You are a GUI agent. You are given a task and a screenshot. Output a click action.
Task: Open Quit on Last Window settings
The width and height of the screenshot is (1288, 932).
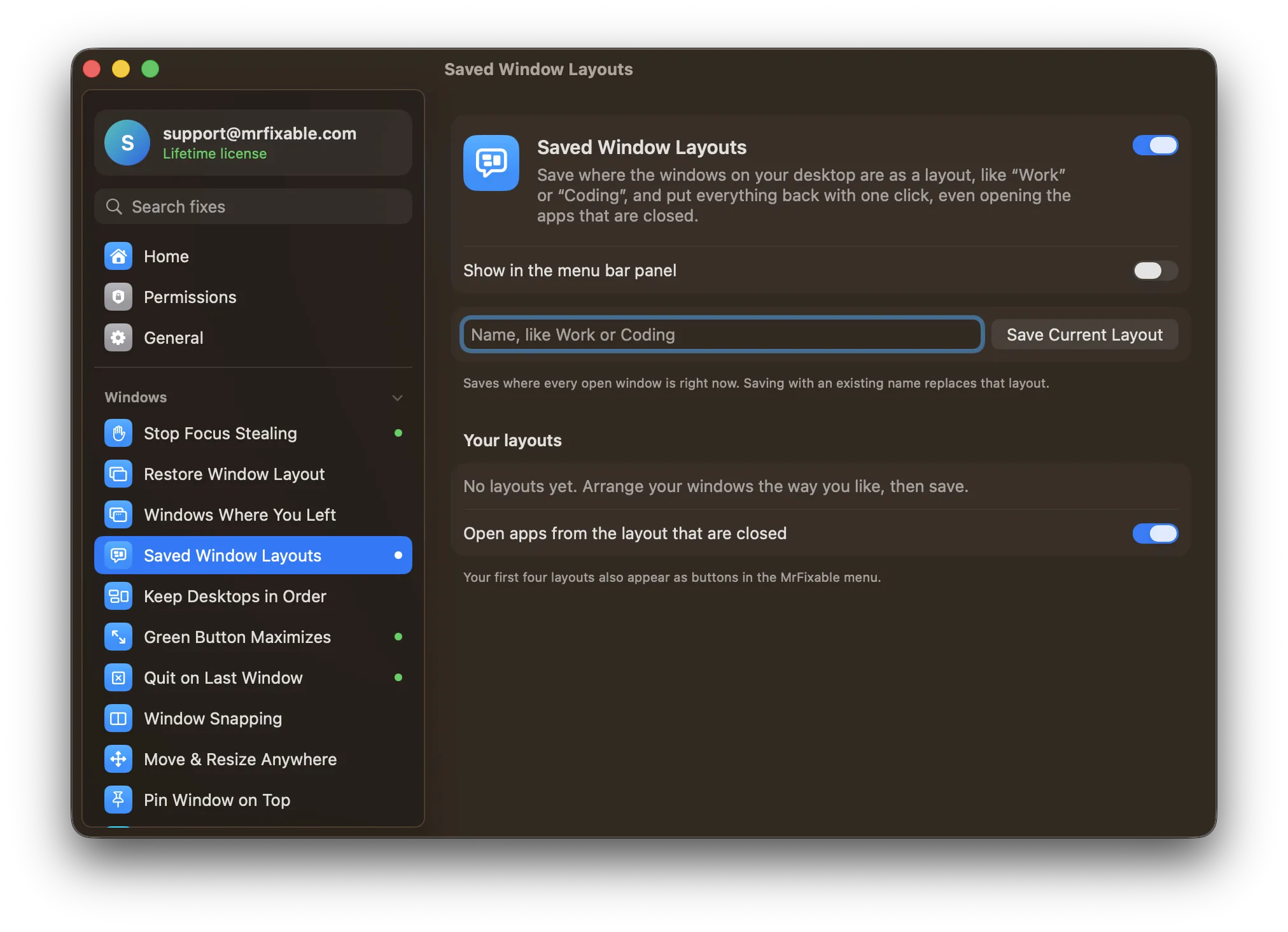point(253,678)
